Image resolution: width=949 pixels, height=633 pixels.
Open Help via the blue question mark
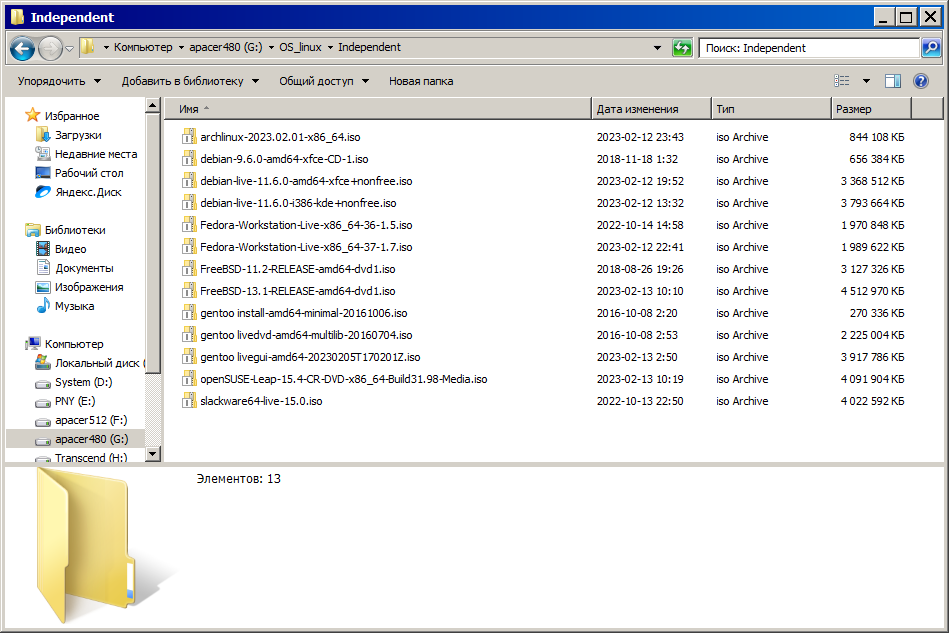click(921, 81)
